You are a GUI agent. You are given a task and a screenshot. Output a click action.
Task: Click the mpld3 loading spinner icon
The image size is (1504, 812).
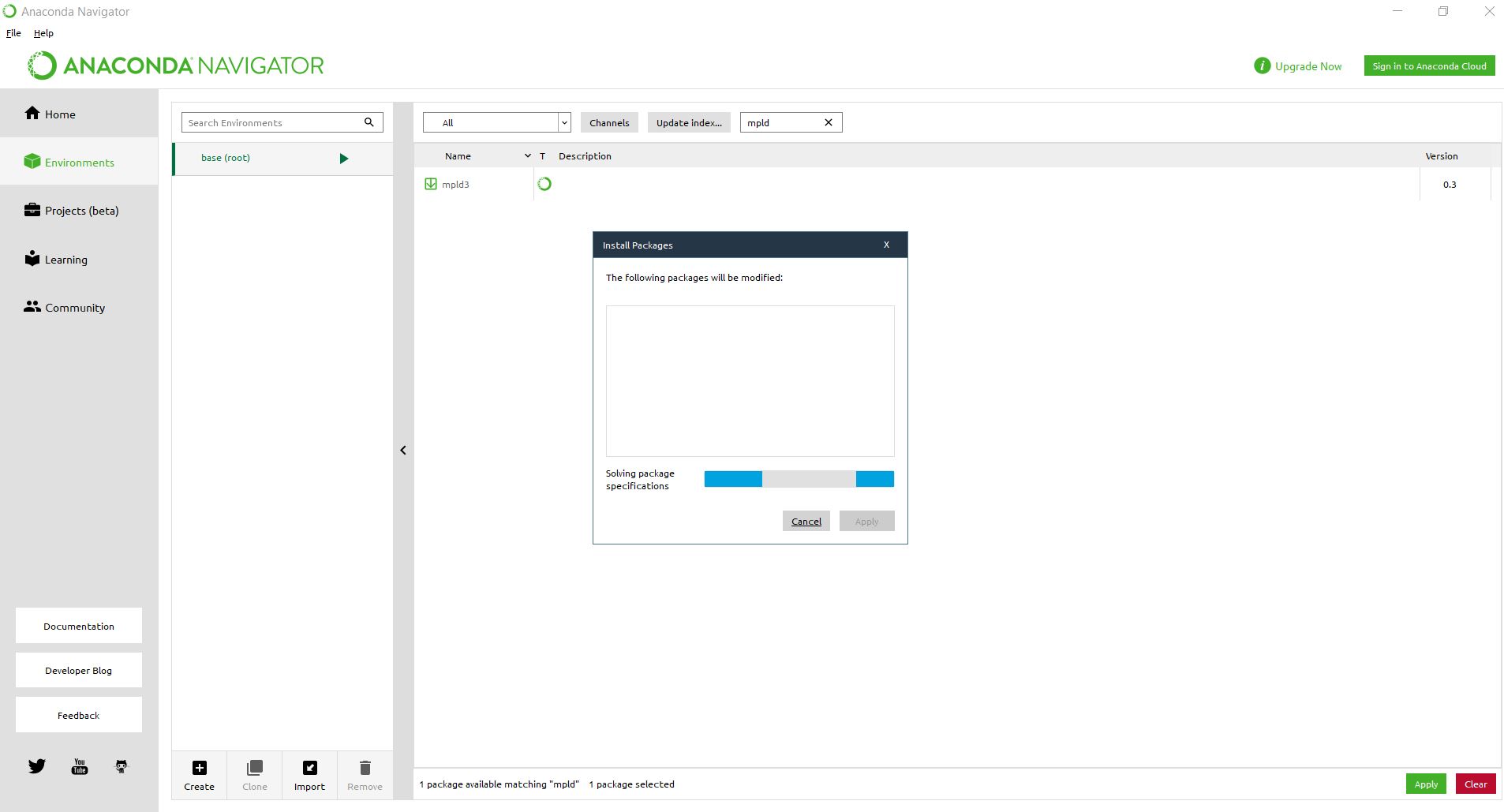pyautogui.click(x=544, y=184)
